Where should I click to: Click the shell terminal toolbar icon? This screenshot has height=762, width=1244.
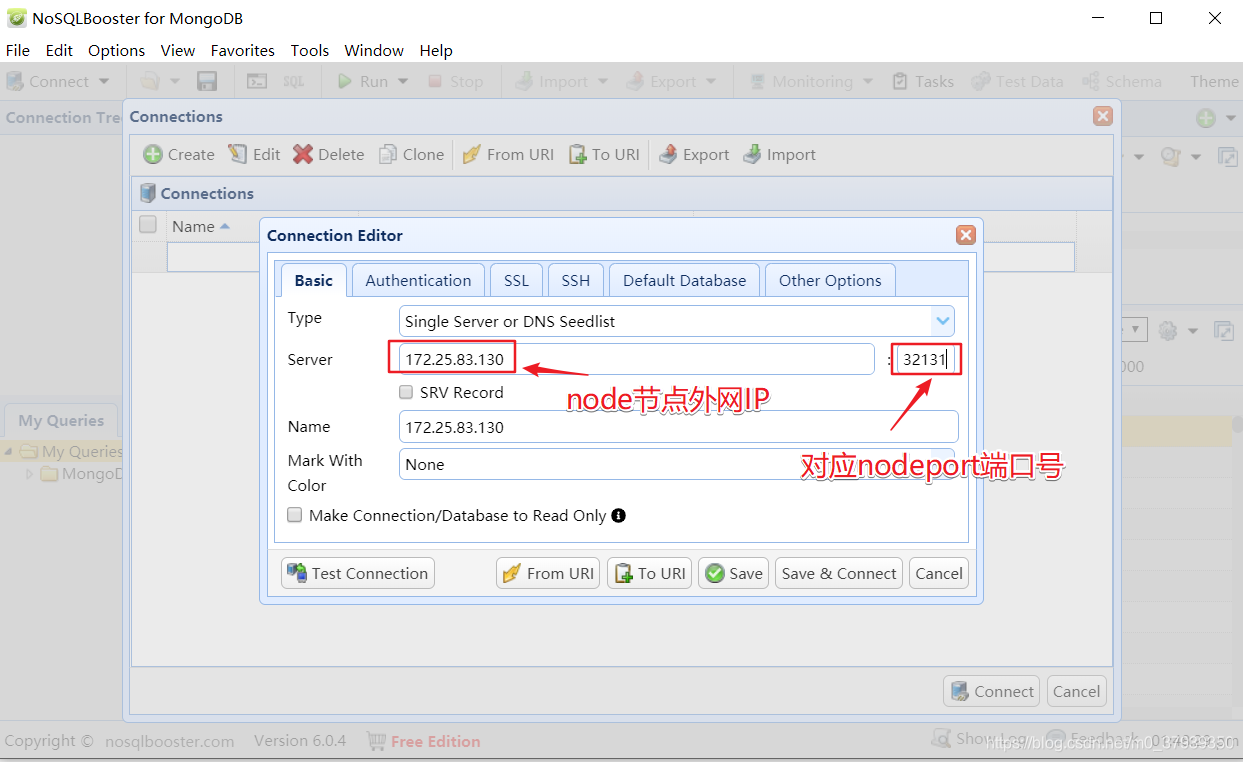pyautogui.click(x=257, y=81)
